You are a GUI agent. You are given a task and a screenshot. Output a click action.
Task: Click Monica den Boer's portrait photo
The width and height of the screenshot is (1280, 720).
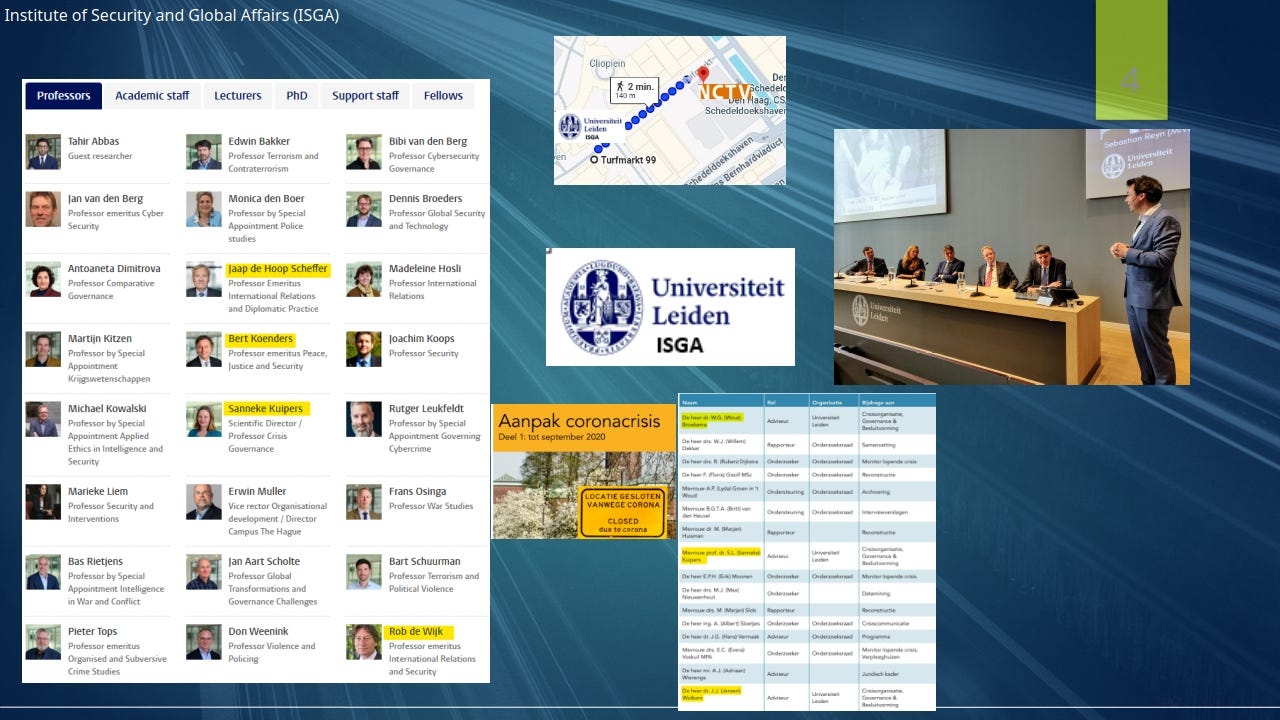click(x=204, y=209)
